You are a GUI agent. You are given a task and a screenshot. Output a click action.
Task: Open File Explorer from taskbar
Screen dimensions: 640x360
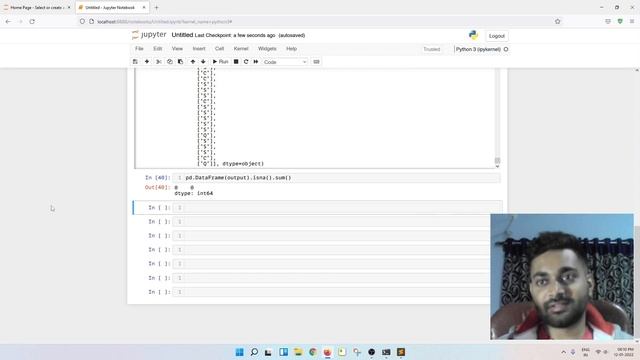298,352
